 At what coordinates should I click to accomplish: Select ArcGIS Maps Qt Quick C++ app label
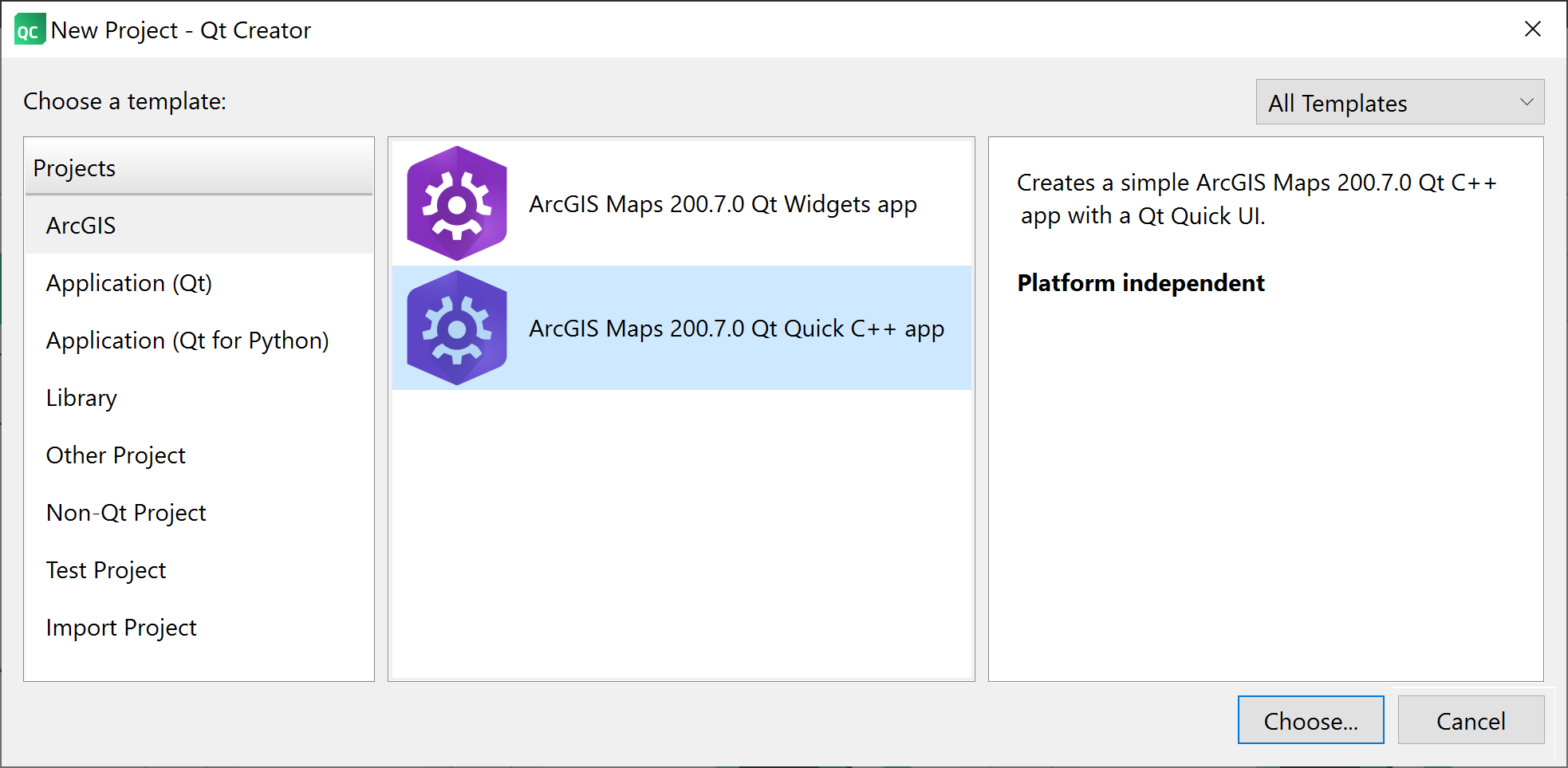tap(736, 329)
